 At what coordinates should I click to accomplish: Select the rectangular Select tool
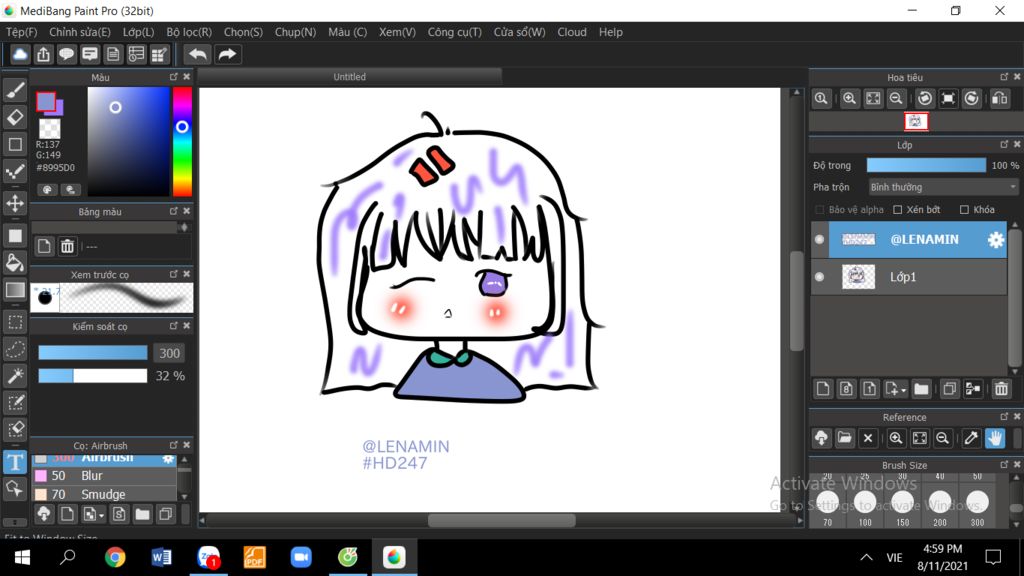click(x=15, y=322)
